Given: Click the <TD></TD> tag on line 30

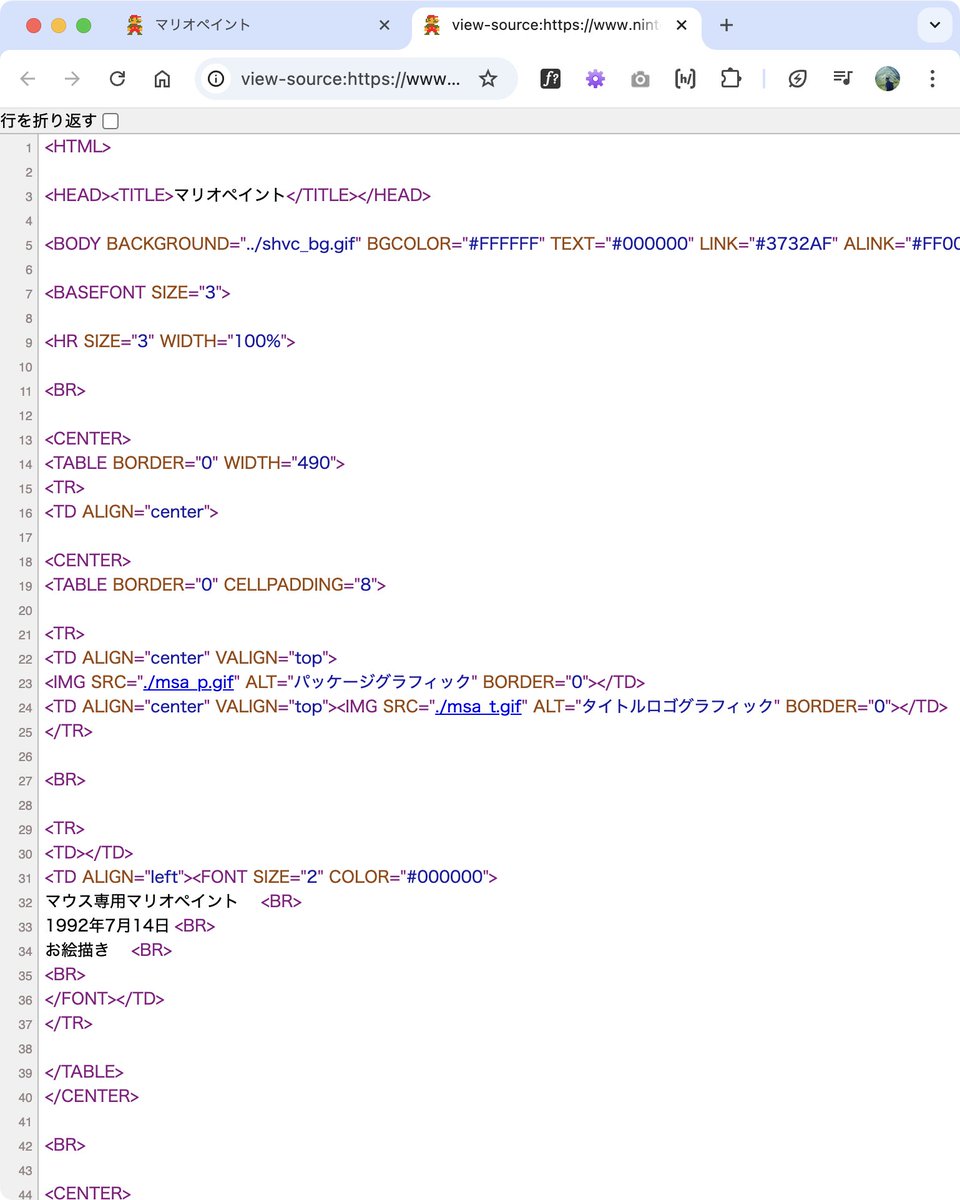Looking at the screenshot, I should click(x=88, y=853).
